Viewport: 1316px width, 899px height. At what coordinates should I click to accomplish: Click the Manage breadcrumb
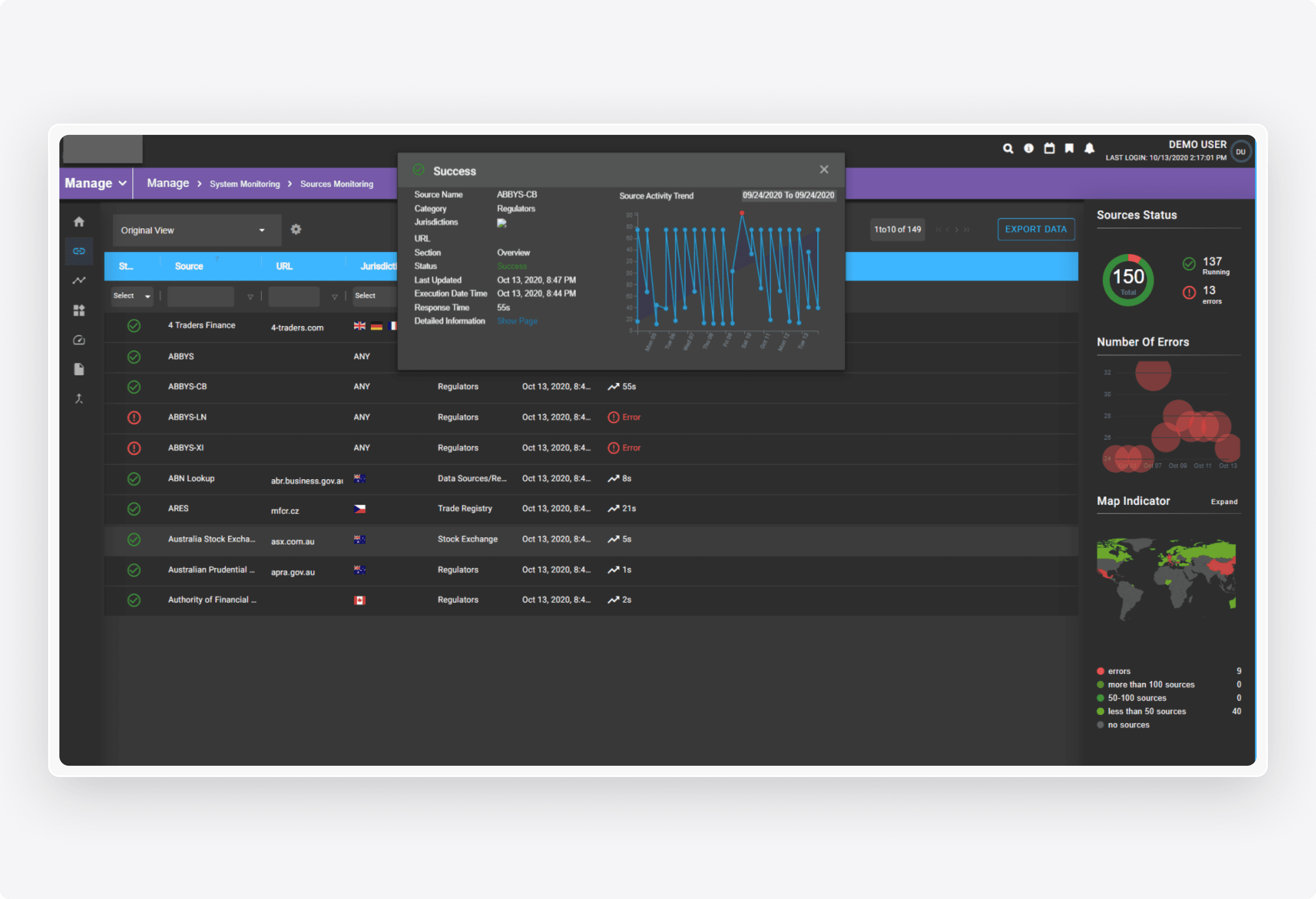tap(168, 183)
